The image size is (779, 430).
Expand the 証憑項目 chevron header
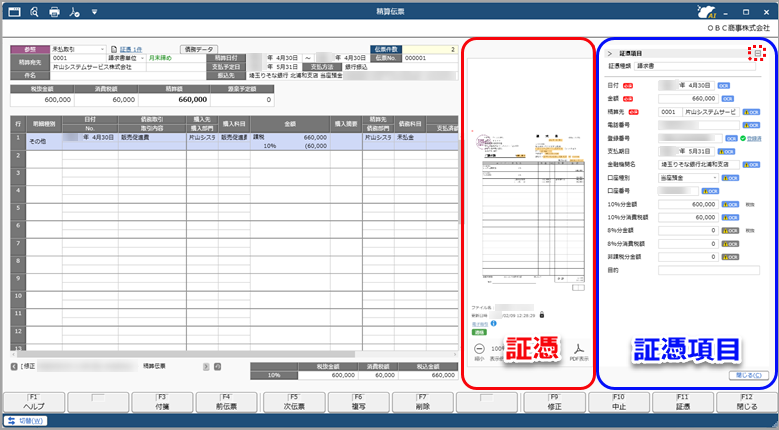coord(610,53)
